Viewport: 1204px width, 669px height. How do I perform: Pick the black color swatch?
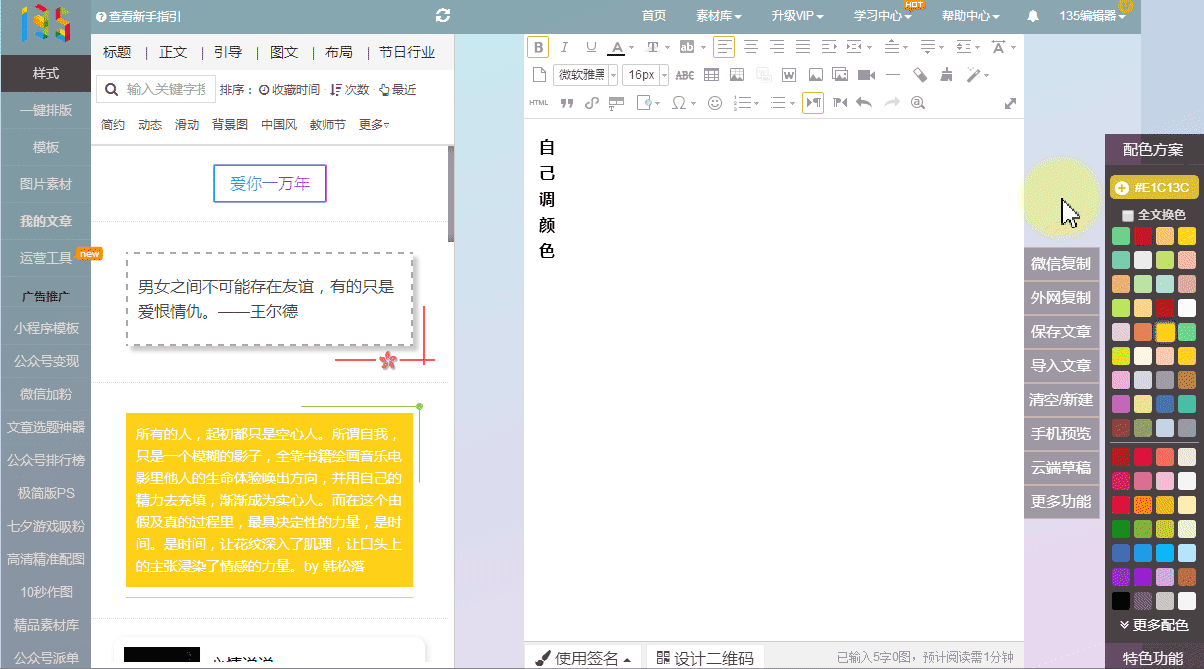(x=1121, y=601)
